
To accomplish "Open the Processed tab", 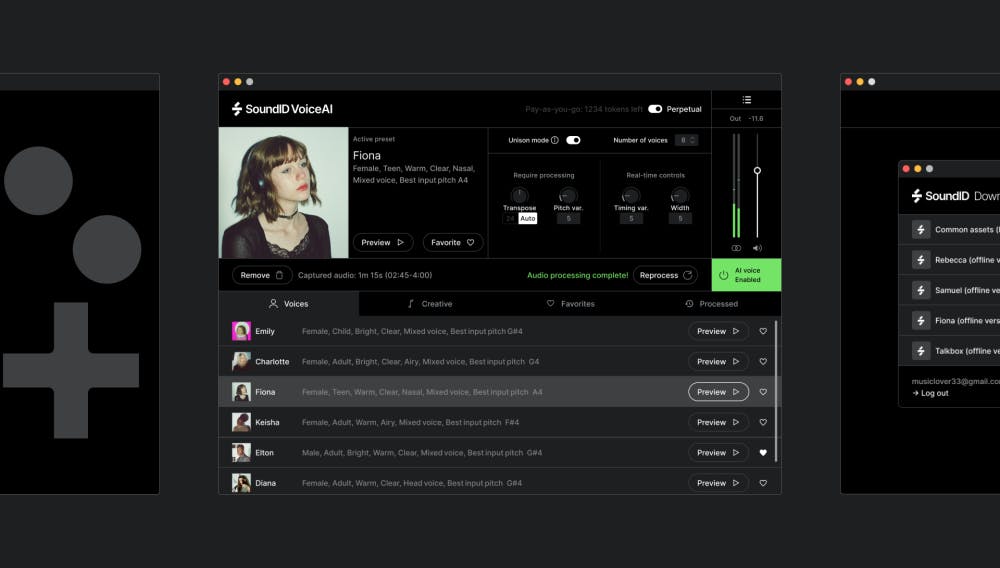I will click(711, 304).
